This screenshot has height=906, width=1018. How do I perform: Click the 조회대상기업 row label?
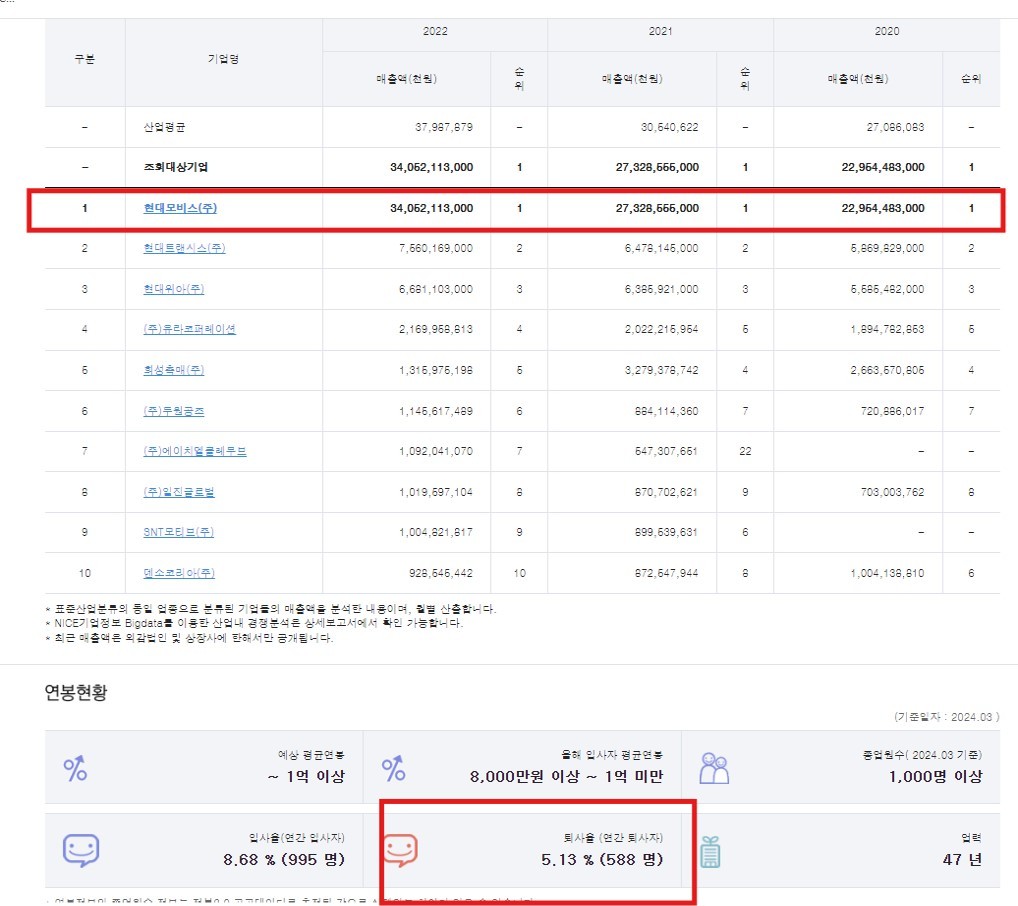pos(175,167)
